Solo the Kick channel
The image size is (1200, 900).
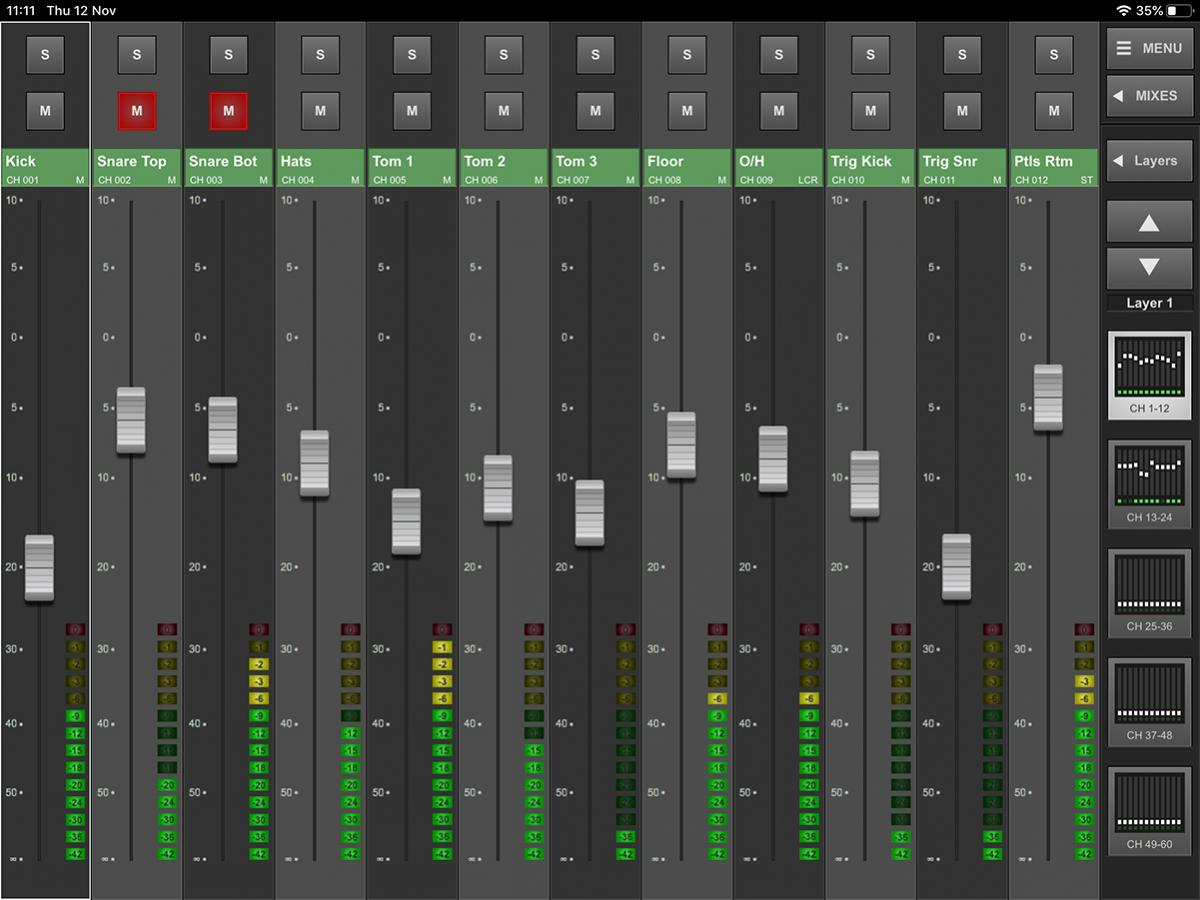point(45,55)
